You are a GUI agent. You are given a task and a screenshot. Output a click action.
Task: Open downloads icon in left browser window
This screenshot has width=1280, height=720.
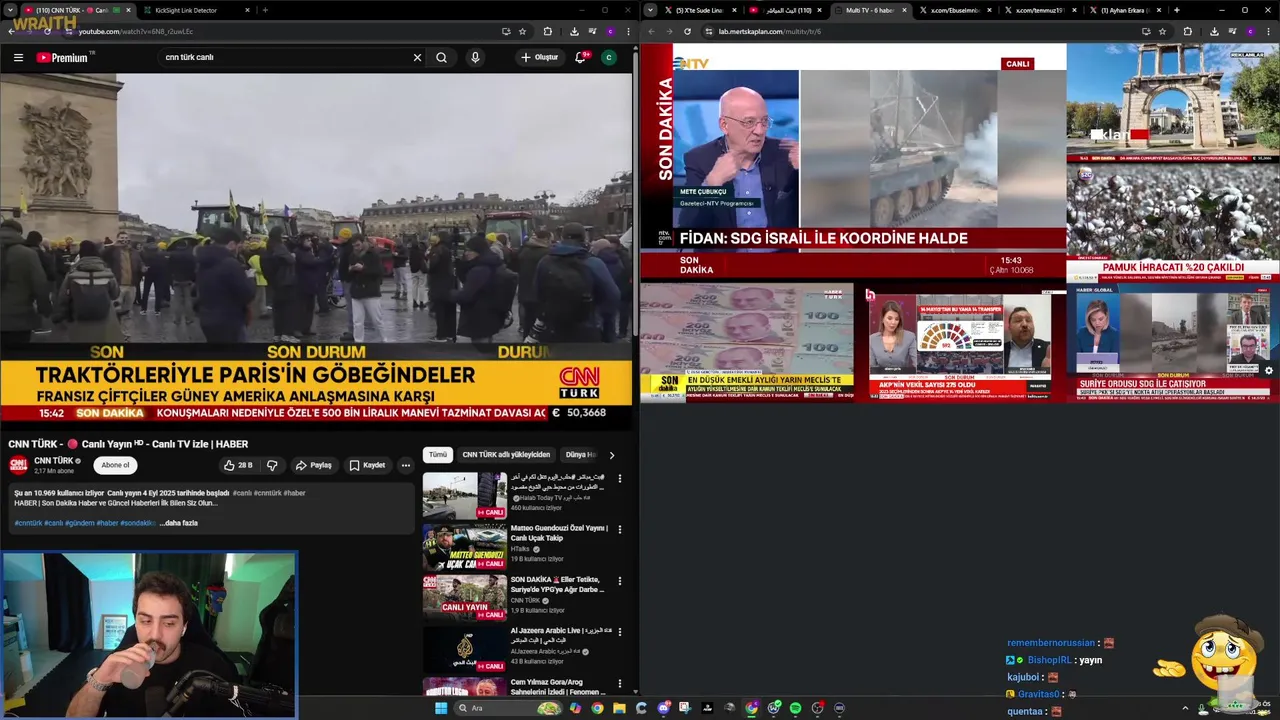tap(574, 31)
